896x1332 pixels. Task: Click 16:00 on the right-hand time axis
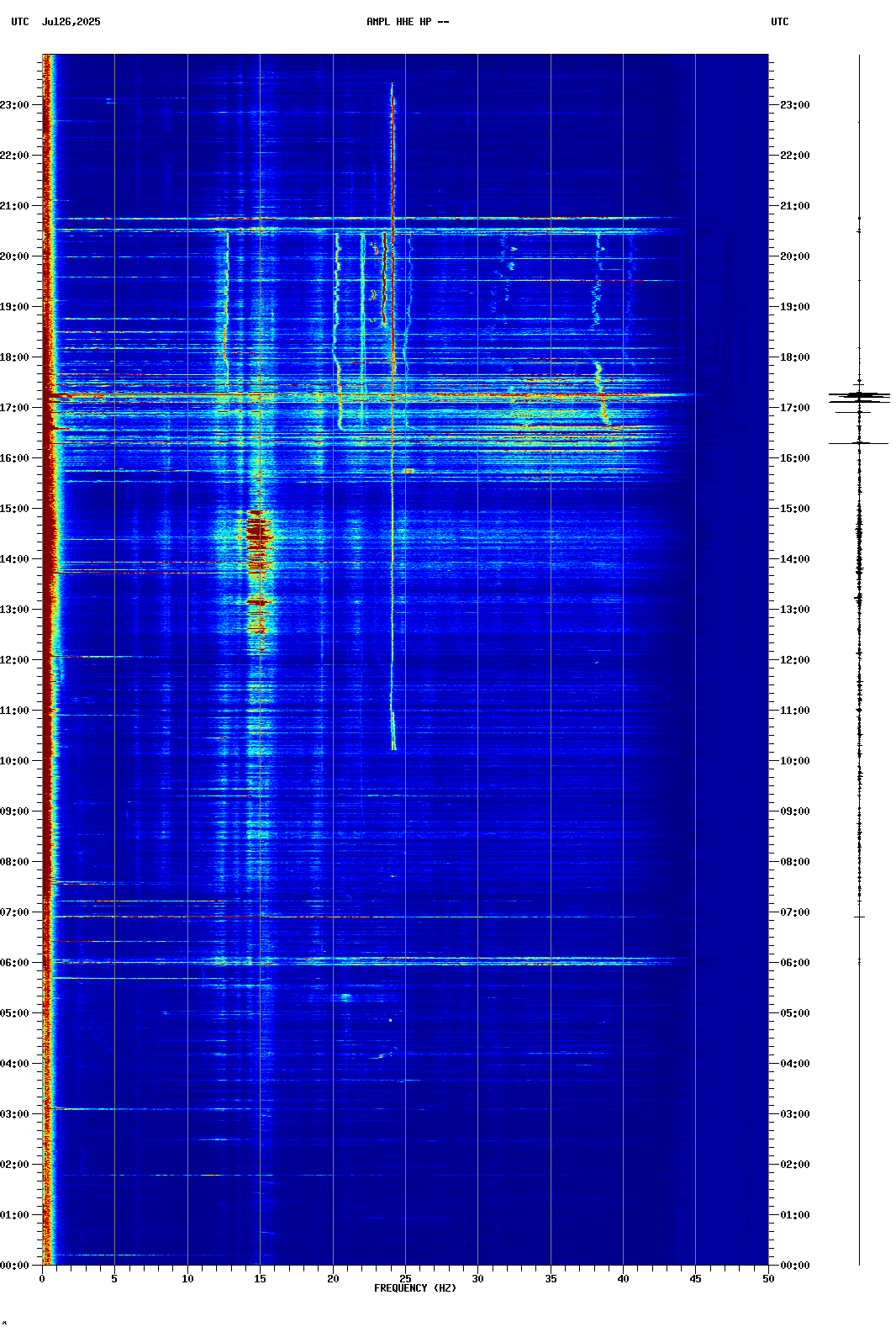tap(795, 458)
